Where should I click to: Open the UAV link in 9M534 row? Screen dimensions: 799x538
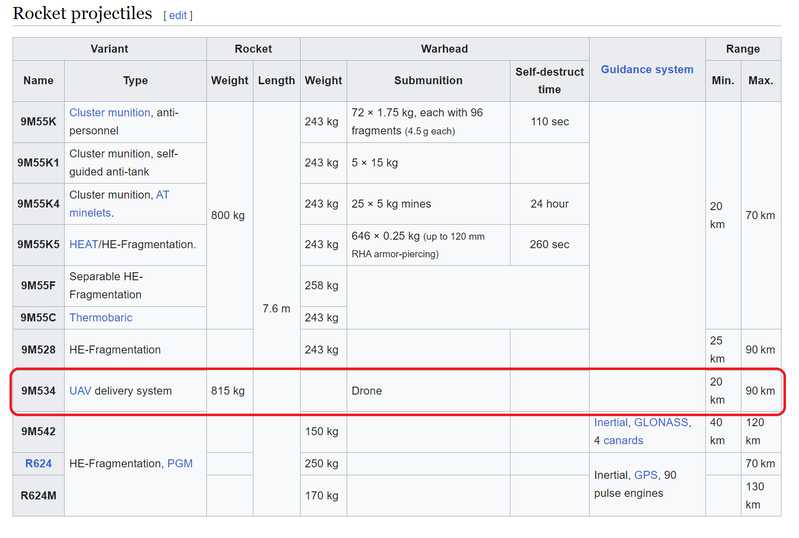pyautogui.click(x=80, y=391)
